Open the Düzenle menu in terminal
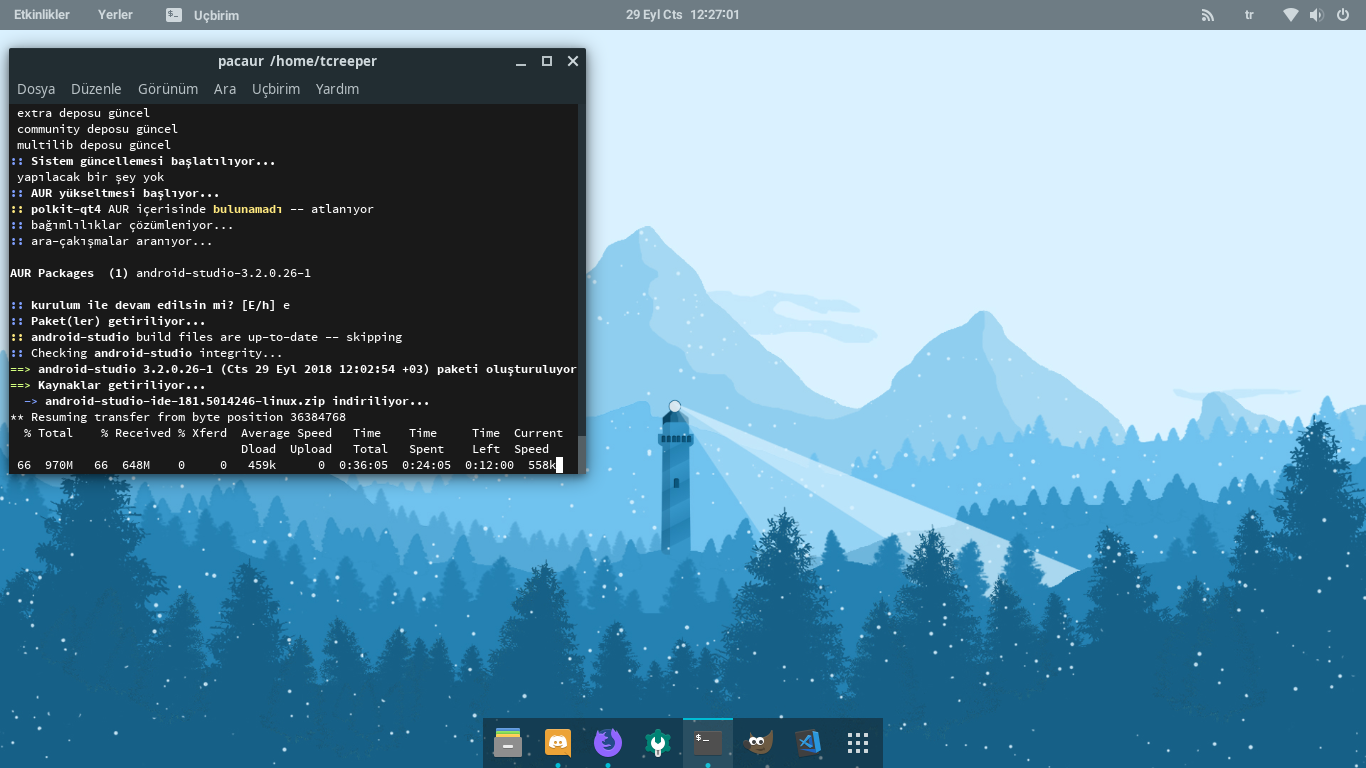Viewport: 1366px width, 768px height. point(96,89)
